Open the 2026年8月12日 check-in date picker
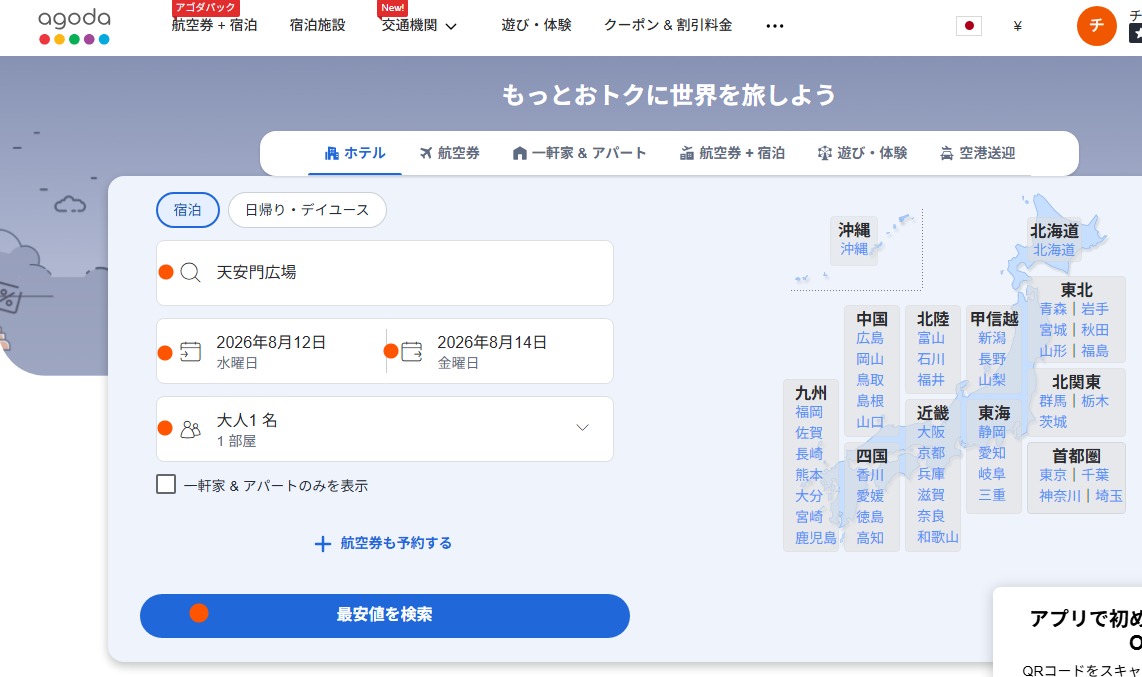1142x677 pixels. coord(271,351)
